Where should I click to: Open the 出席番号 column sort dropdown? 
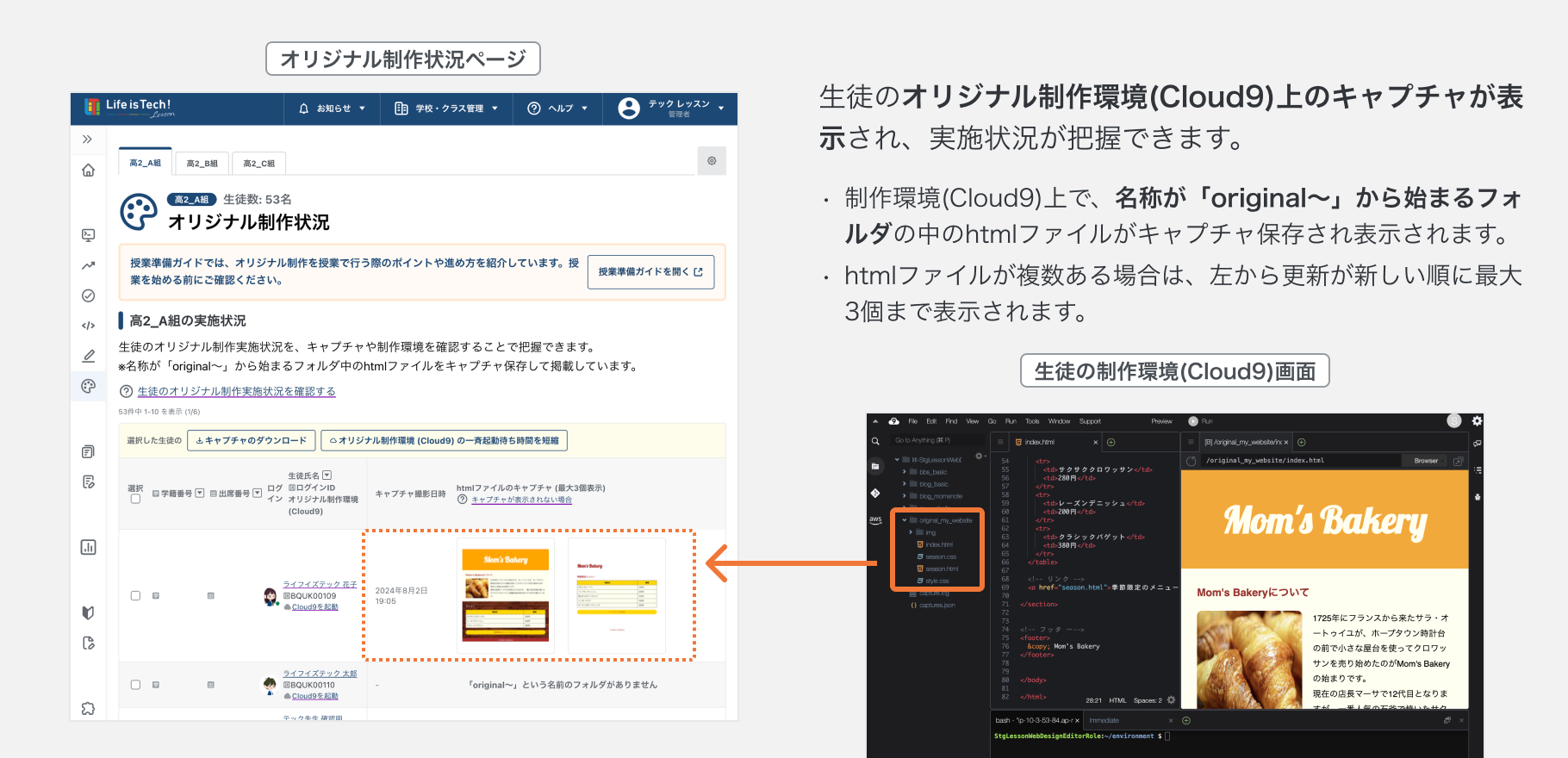click(258, 494)
